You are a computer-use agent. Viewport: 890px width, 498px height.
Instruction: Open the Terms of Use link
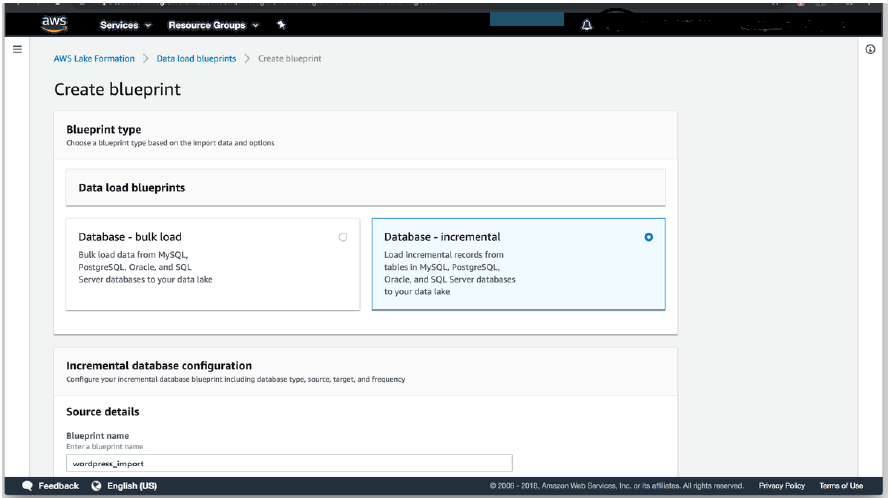pyautogui.click(x=841, y=486)
